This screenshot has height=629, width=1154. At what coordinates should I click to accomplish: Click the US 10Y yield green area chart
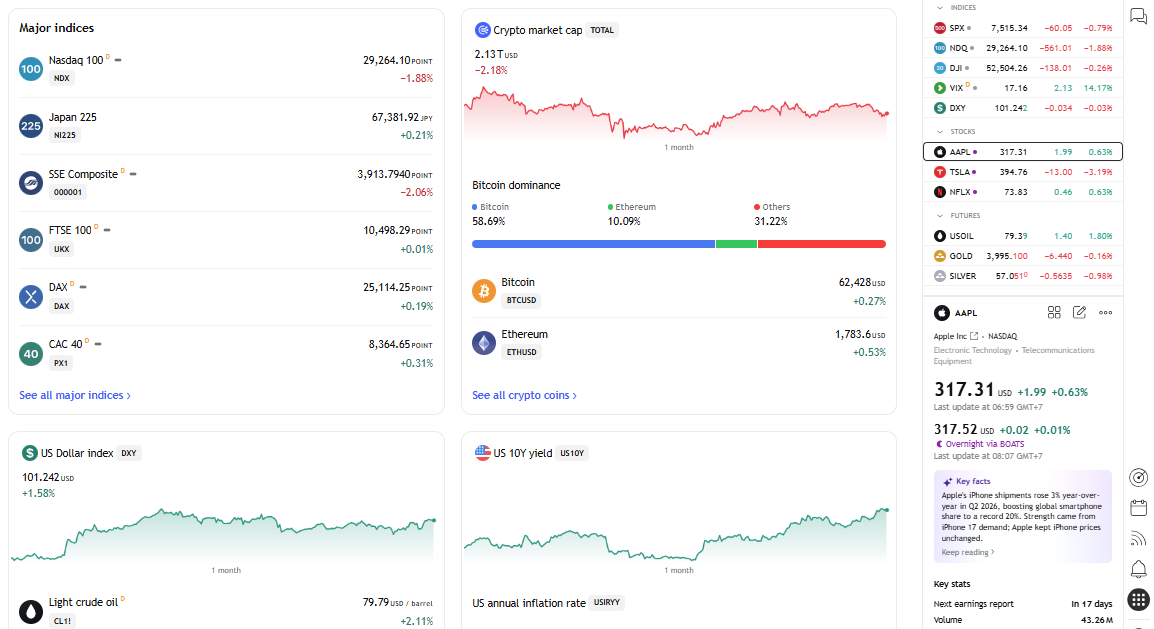676,535
